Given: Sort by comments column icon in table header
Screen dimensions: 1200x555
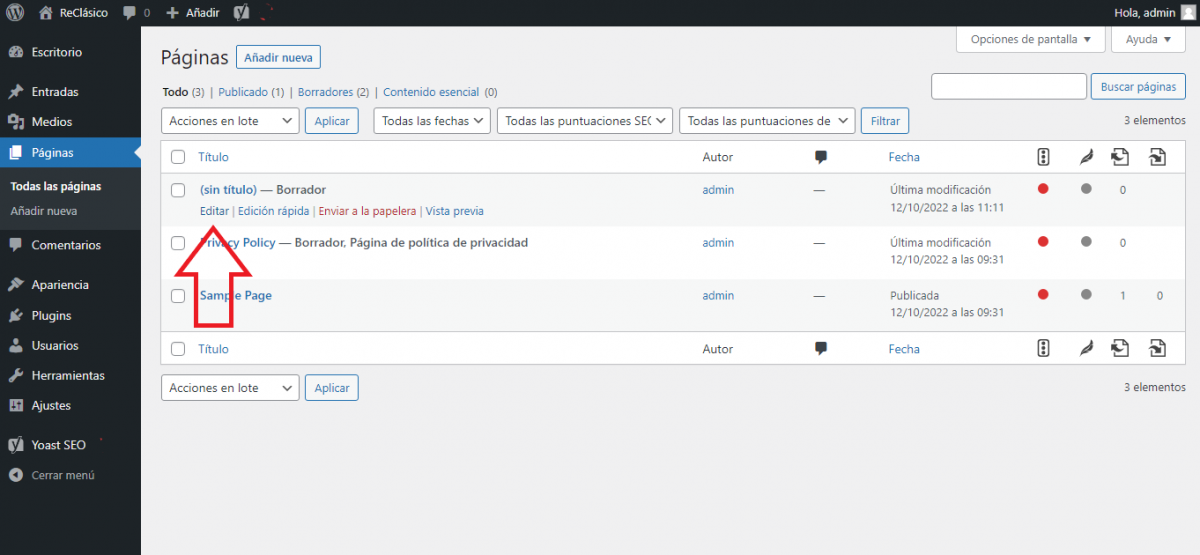Looking at the screenshot, I should pyautogui.click(x=821, y=157).
